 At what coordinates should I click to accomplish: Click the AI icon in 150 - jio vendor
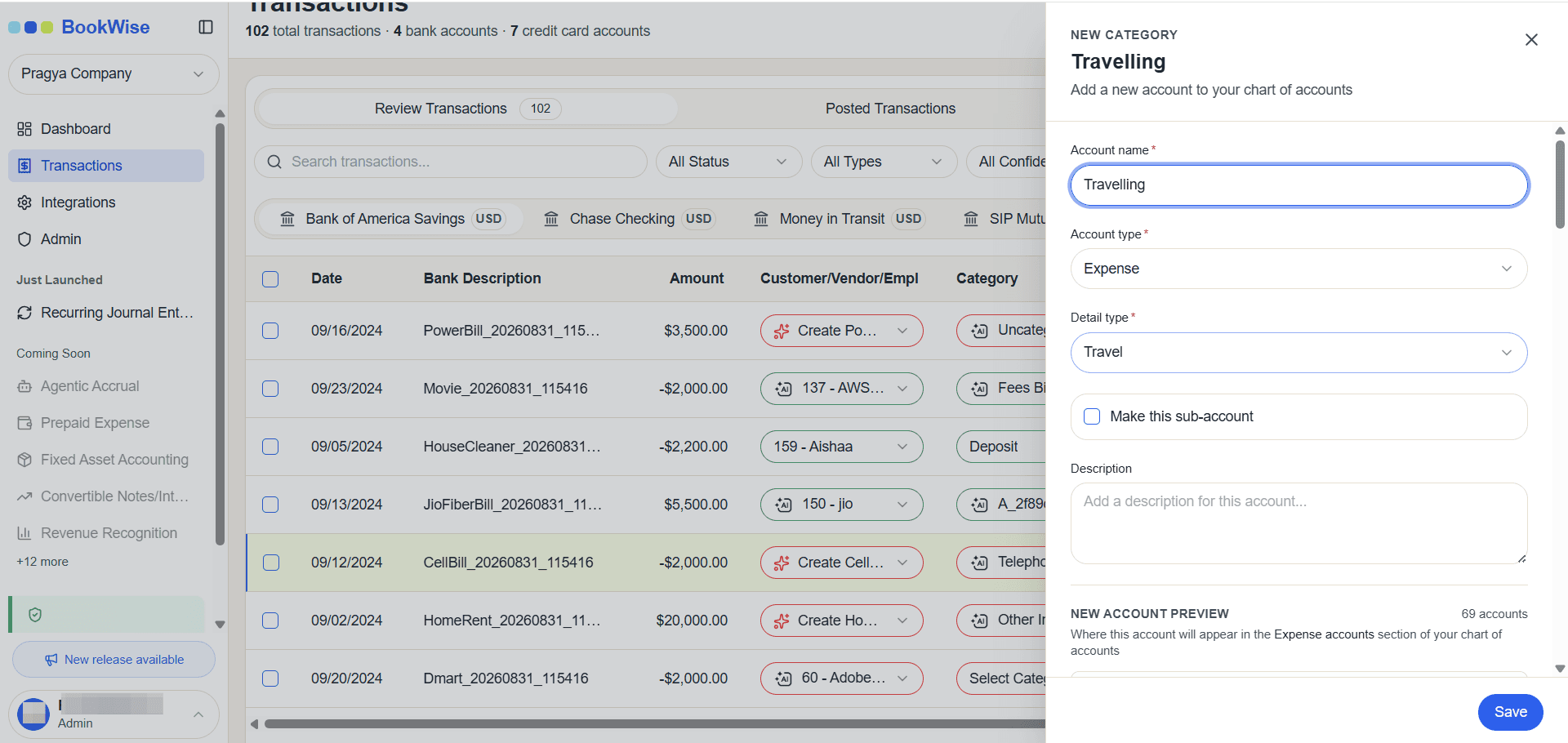point(783,505)
